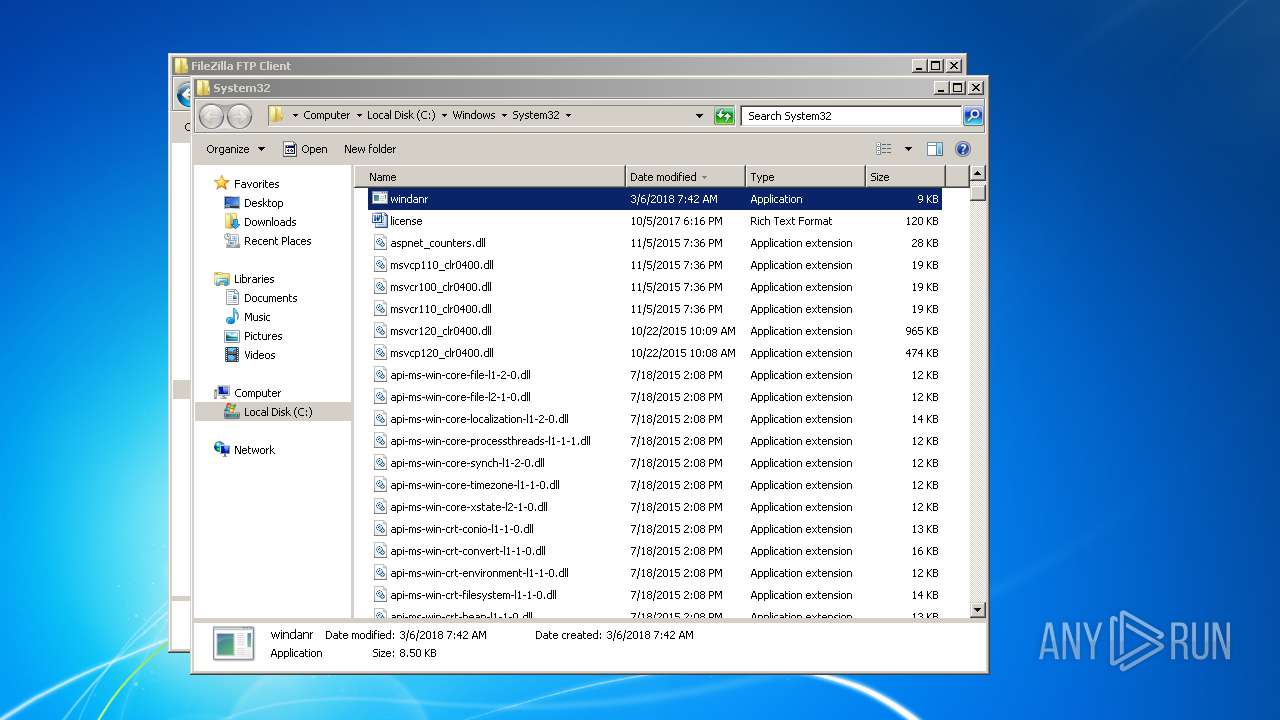The height and width of the screenshot is (720, 1280).
Task: Open the Organize dropdown menu
Action: (236, 149)
